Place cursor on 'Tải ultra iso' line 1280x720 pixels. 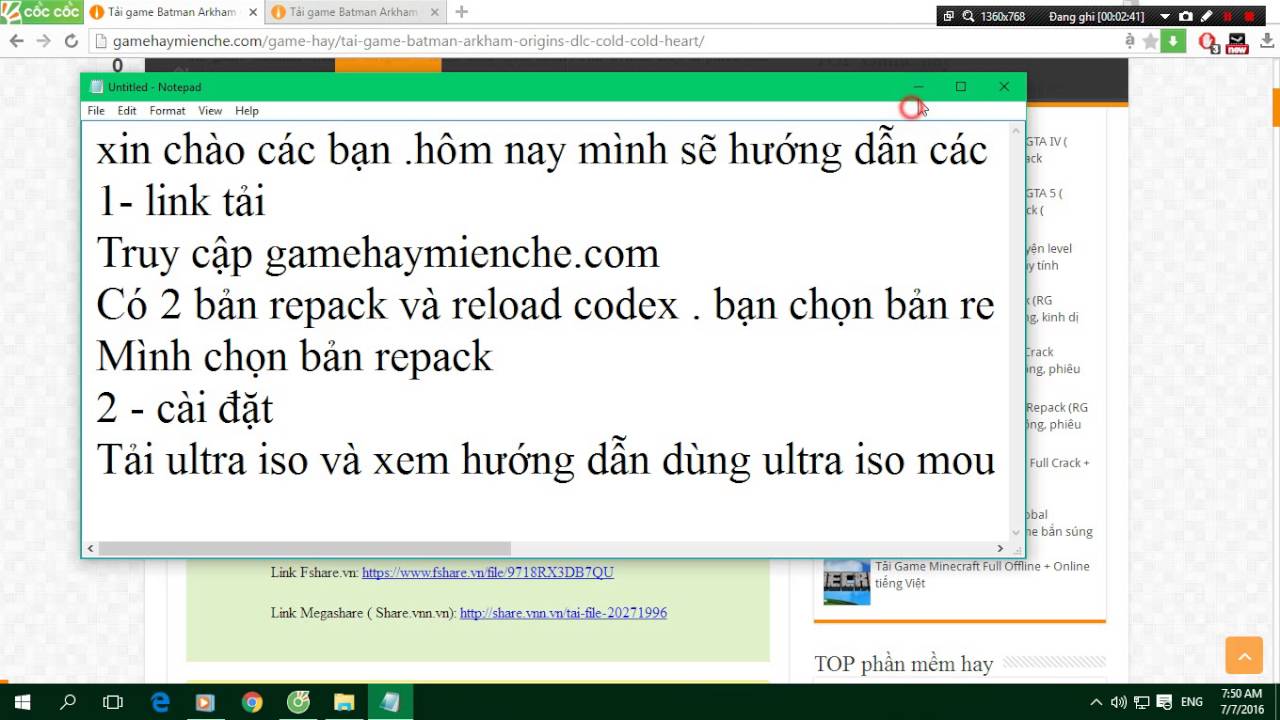click(x=546, y=460)
